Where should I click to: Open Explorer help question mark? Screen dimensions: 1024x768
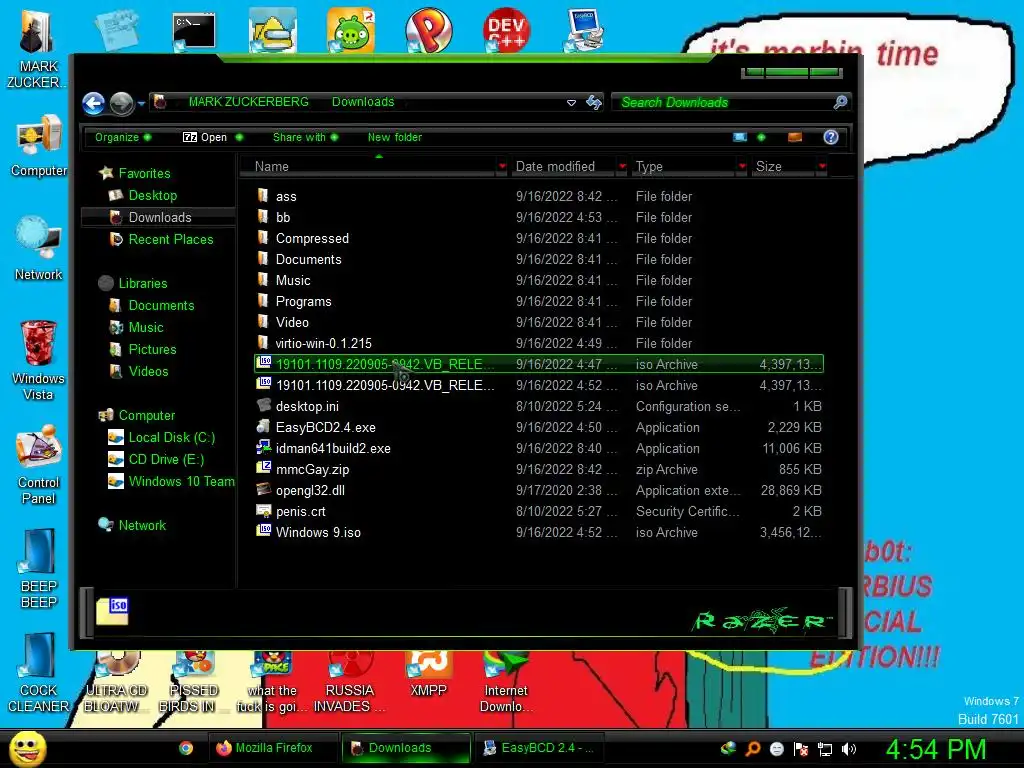pos(831,137)
